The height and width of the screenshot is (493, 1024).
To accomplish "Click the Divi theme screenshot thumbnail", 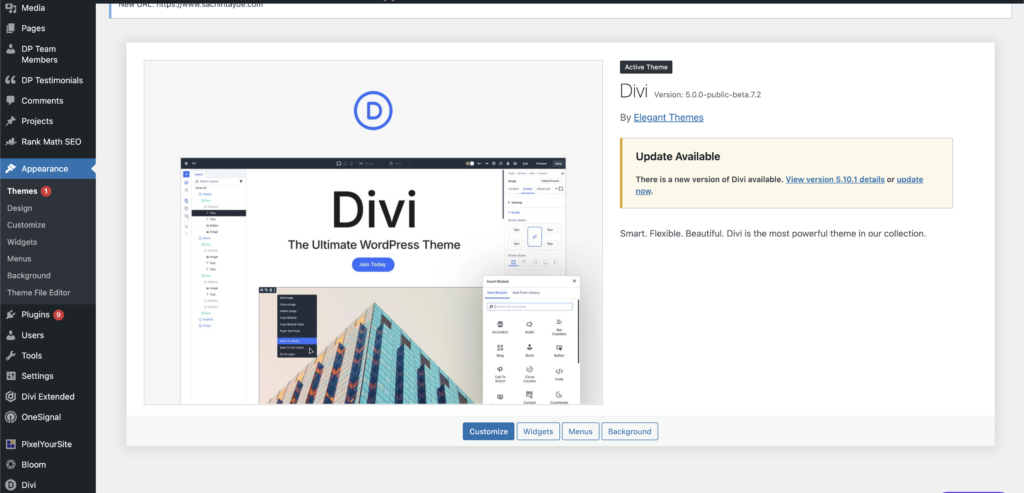I will [x=374, y=232].
